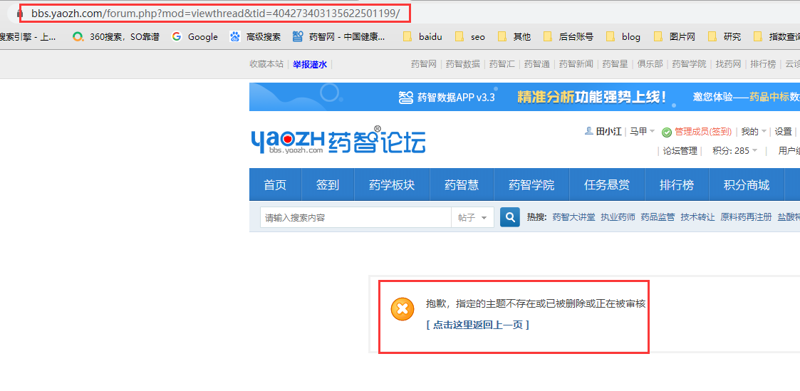
Task: Click 收藏本站 link
Action: [266, 64]
